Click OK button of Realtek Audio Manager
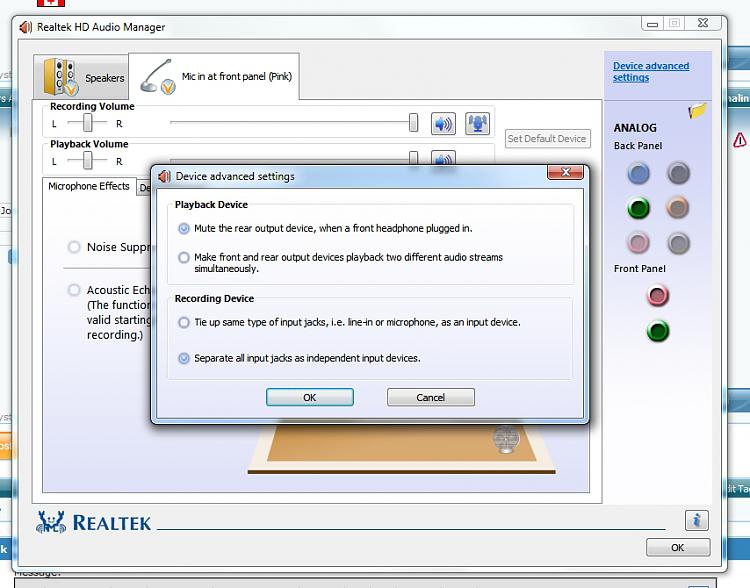The width and height of the screenshot is (750, 588). click(x=678, y=547)
